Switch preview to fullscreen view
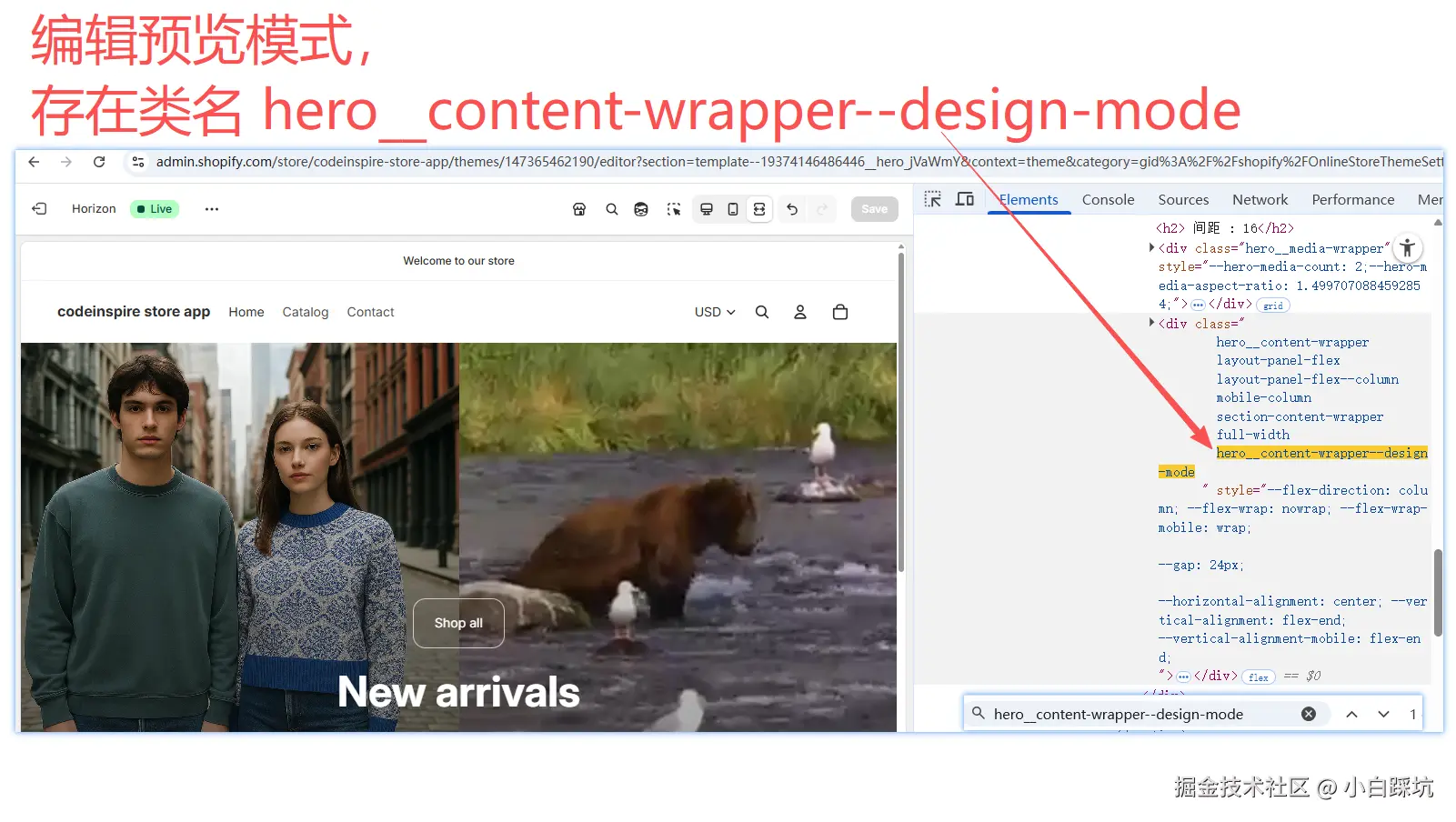 (759, 209)
